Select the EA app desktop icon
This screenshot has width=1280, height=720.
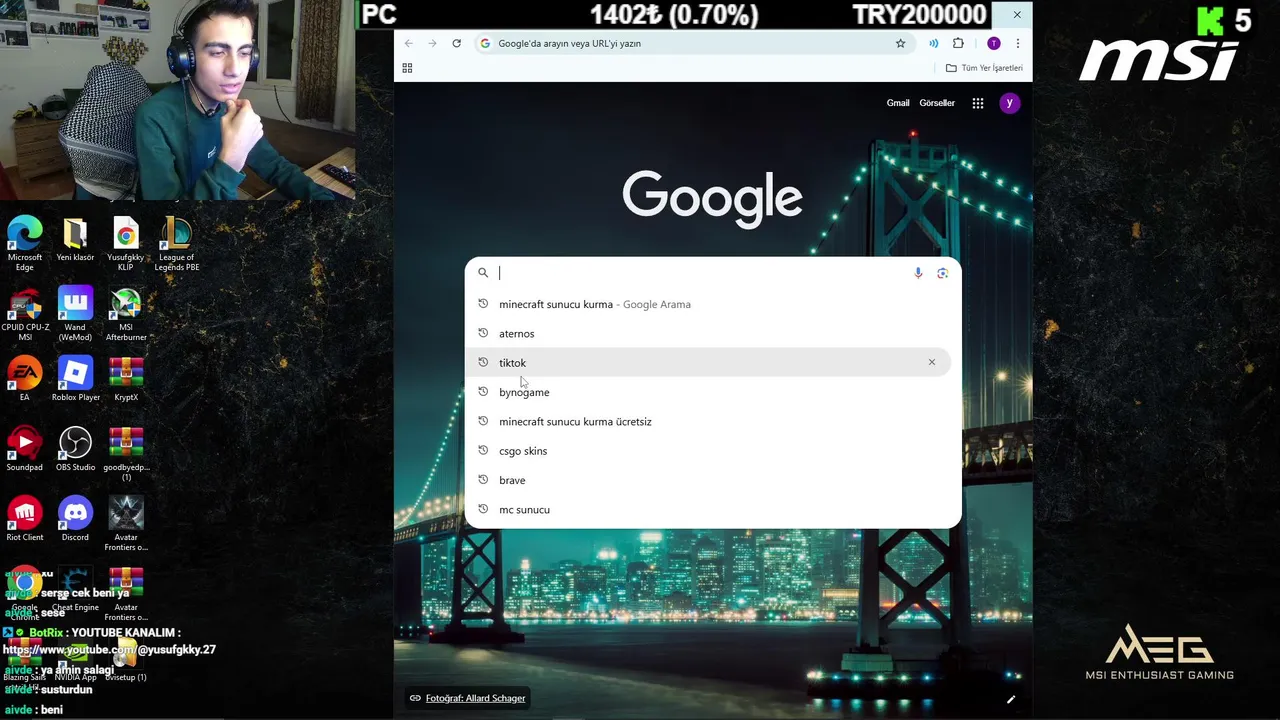tap(25, 379)
